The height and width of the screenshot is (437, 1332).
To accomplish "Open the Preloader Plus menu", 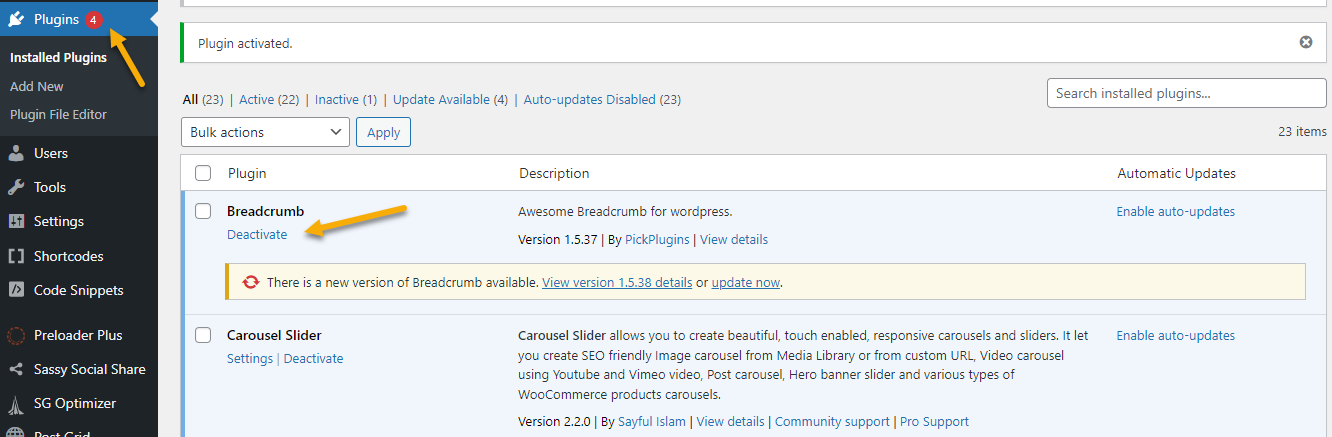I will pos(79,335).
